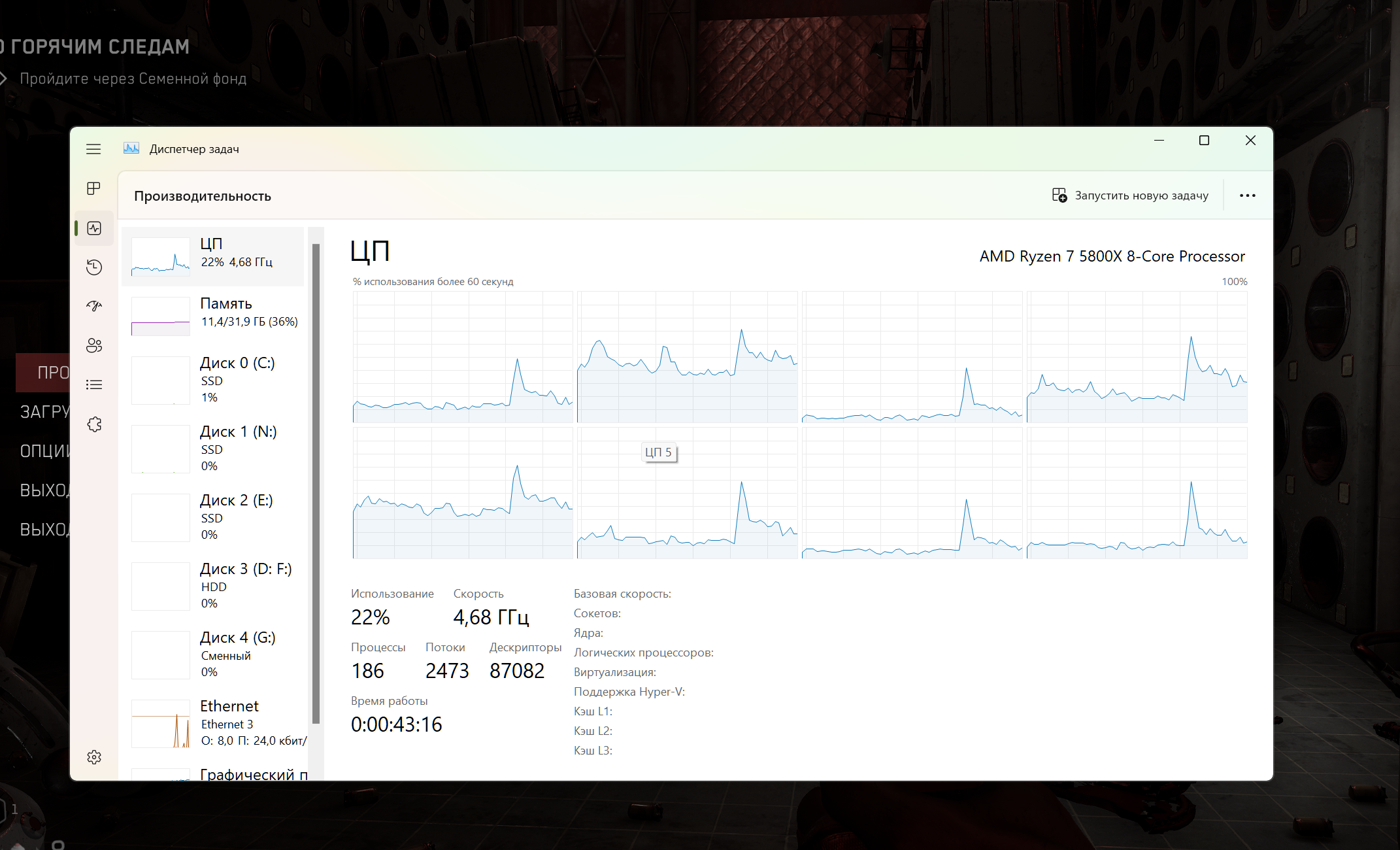Maximize the Task Manager window
The image size is (1400, 850).
pyautogui.click(x=1204, y=141)
